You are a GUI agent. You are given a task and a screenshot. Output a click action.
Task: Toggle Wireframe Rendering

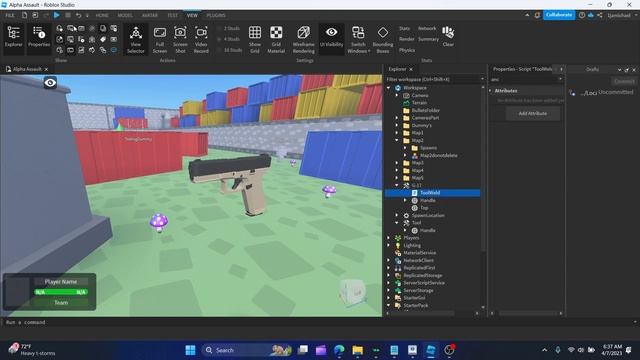303,39
